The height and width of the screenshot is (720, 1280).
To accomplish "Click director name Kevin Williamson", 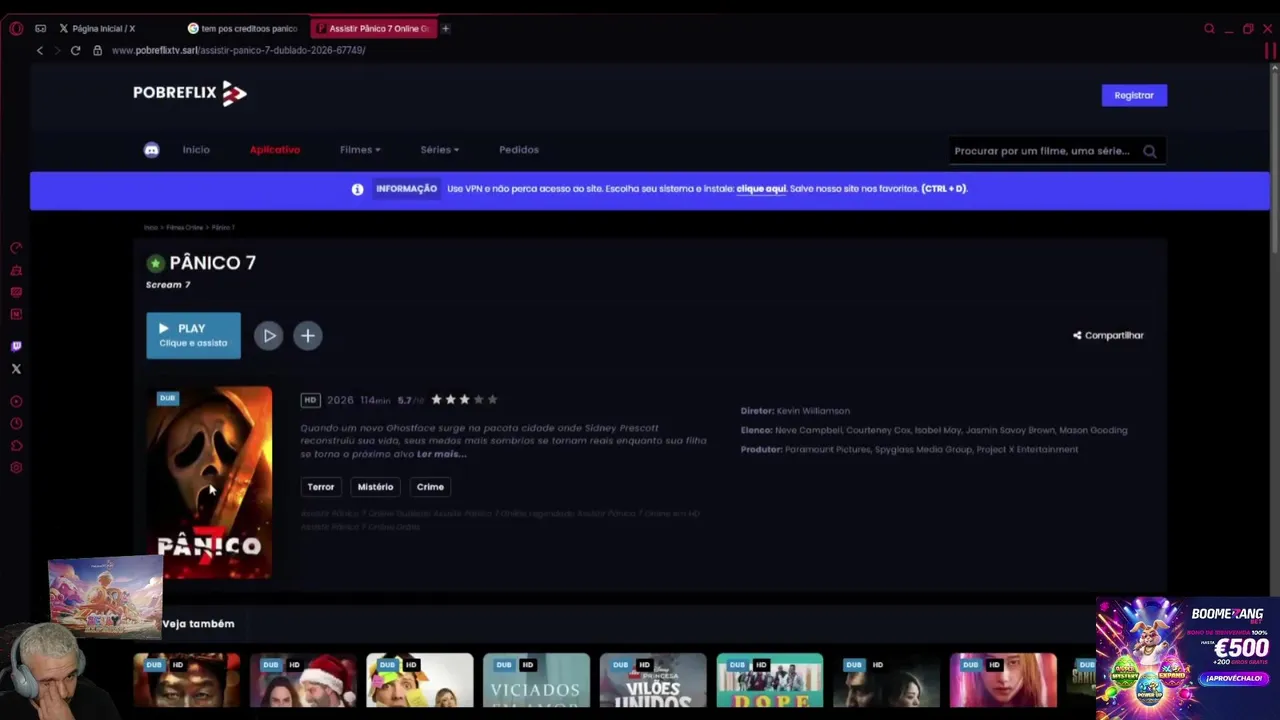I will pos(813,411).
